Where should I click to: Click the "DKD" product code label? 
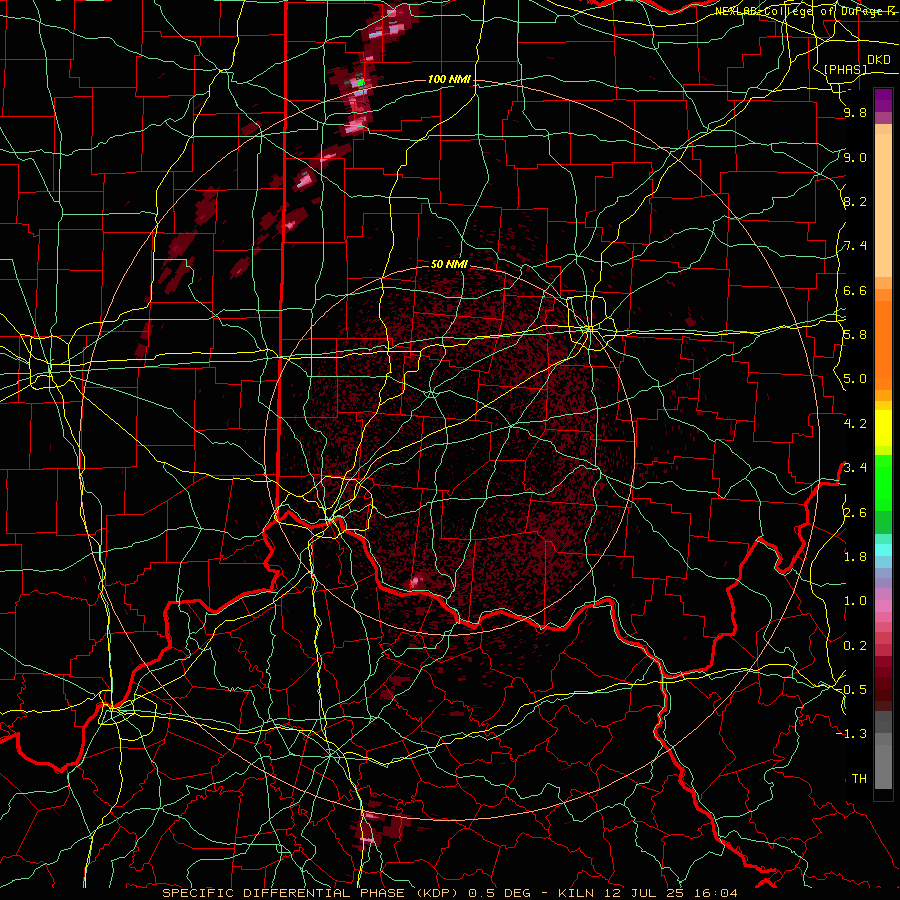pos(879,60)
